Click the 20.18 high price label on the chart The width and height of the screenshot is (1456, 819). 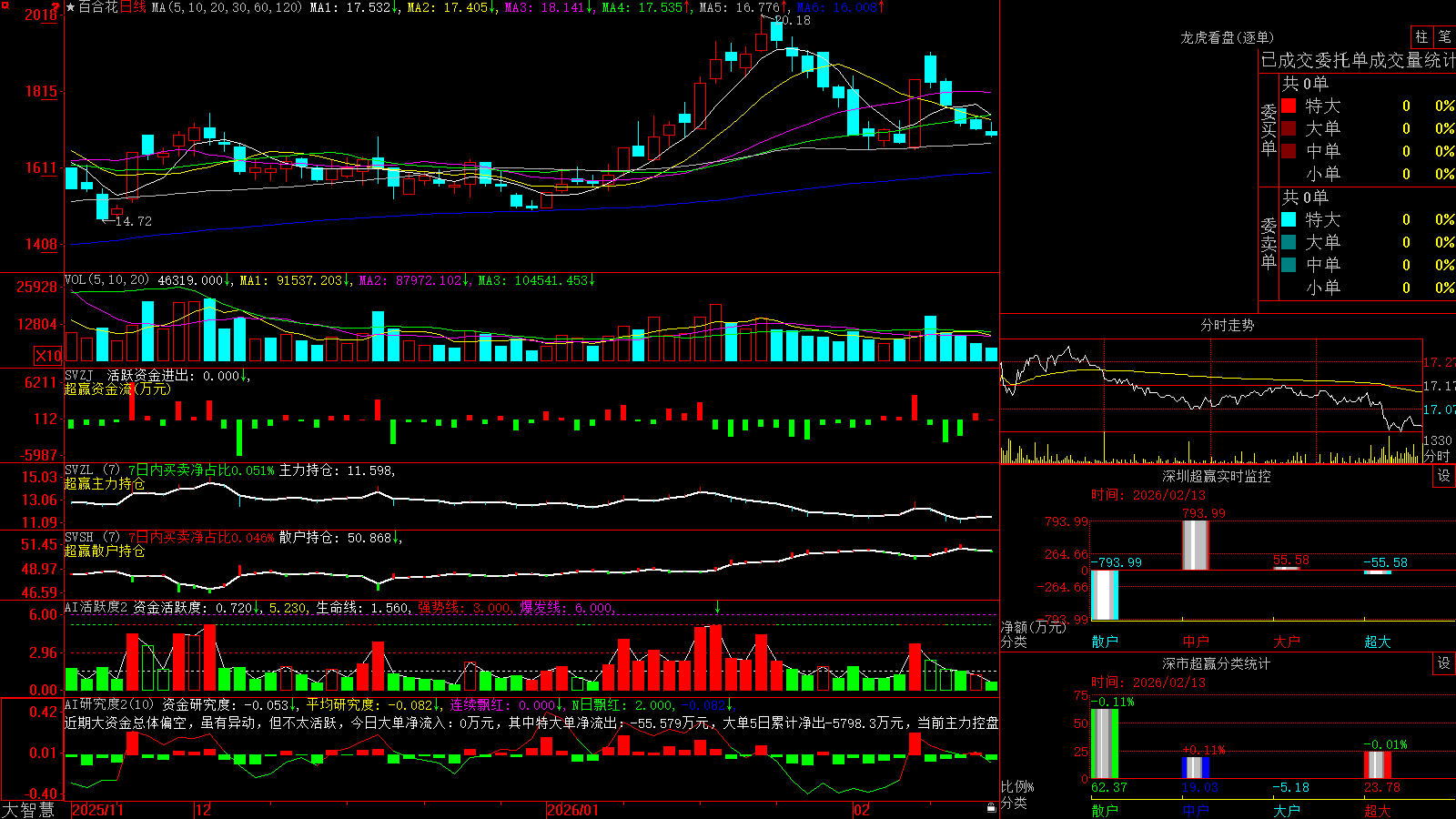coord(792,20)
